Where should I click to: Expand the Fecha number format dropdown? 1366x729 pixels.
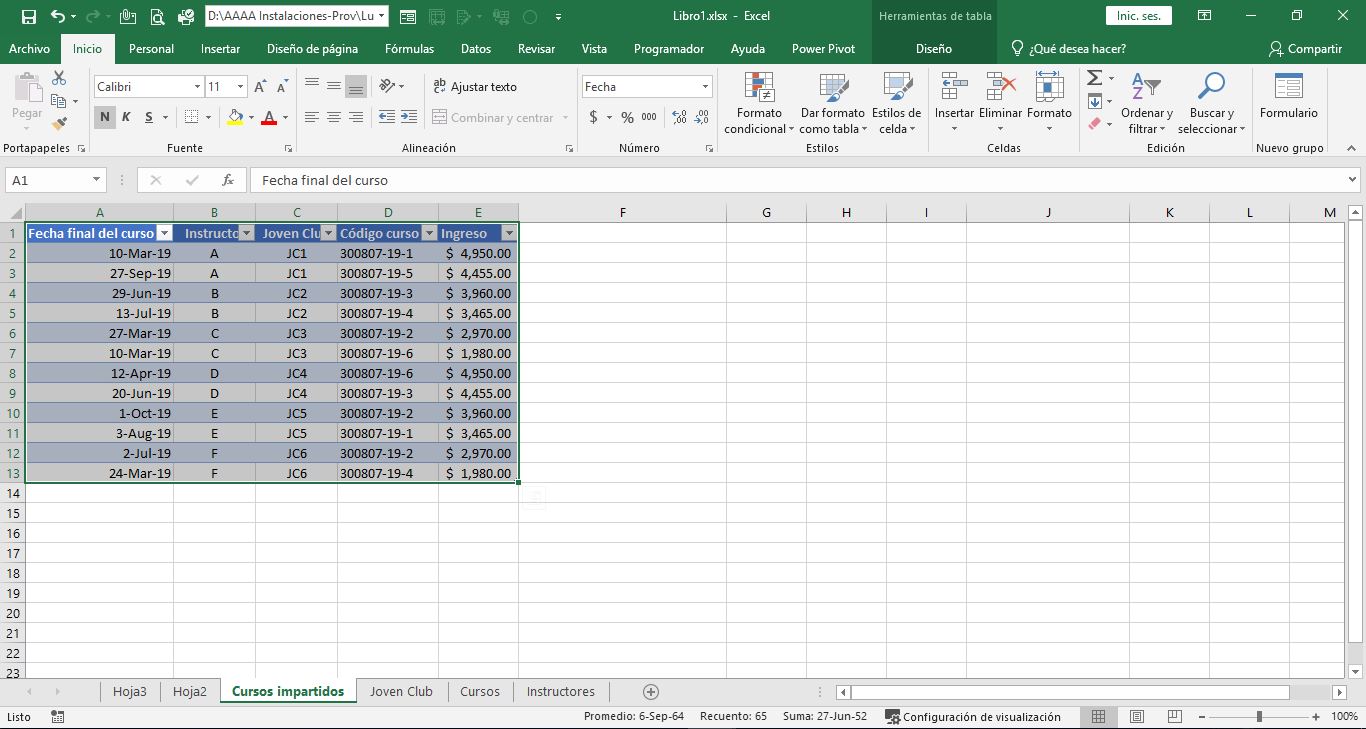point(705,87)
